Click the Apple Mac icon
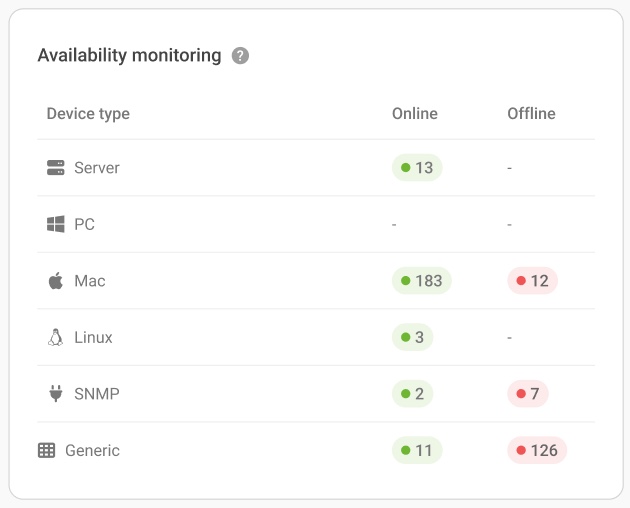The width and height of the screenshot is (630, 508). [56, 281]
